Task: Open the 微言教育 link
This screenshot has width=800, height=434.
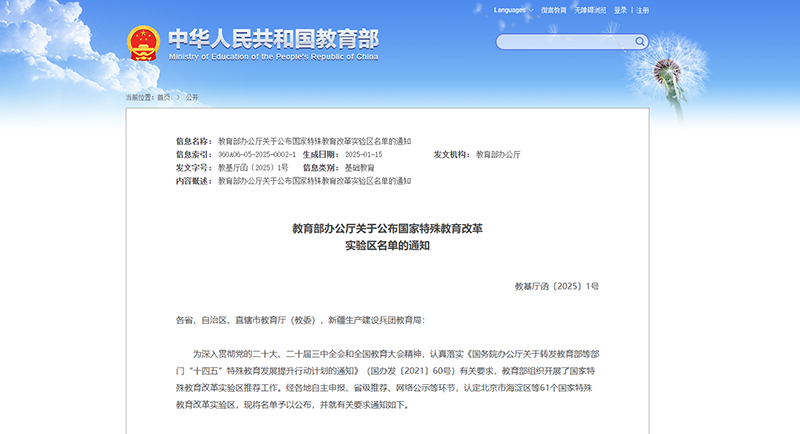Action: pos(554,10)
